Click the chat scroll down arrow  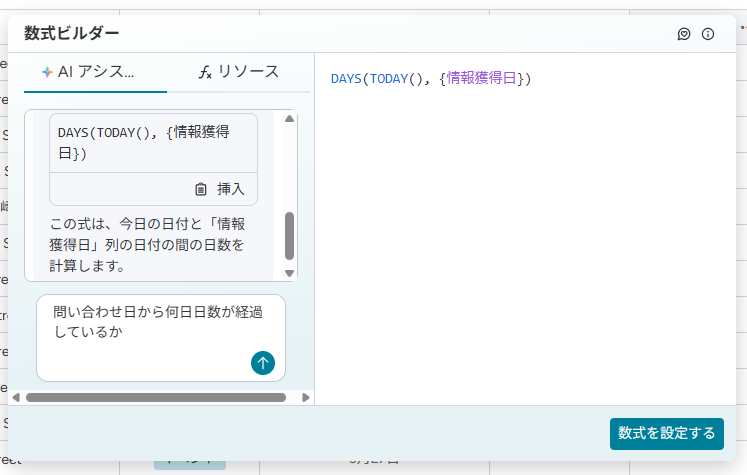point(290,273)
